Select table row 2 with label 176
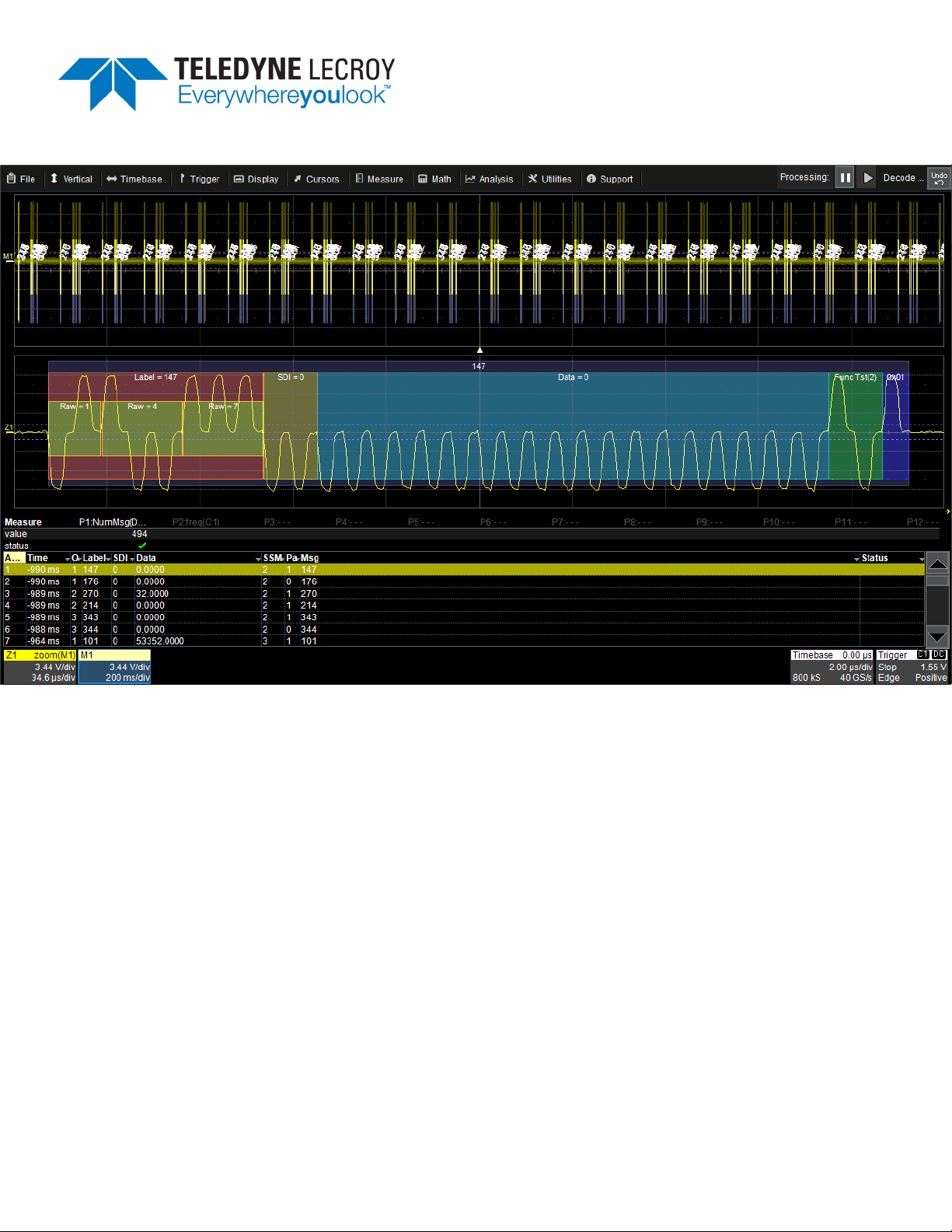The image size is (952, 1232). pyautogui.click(x=464, y=581)
